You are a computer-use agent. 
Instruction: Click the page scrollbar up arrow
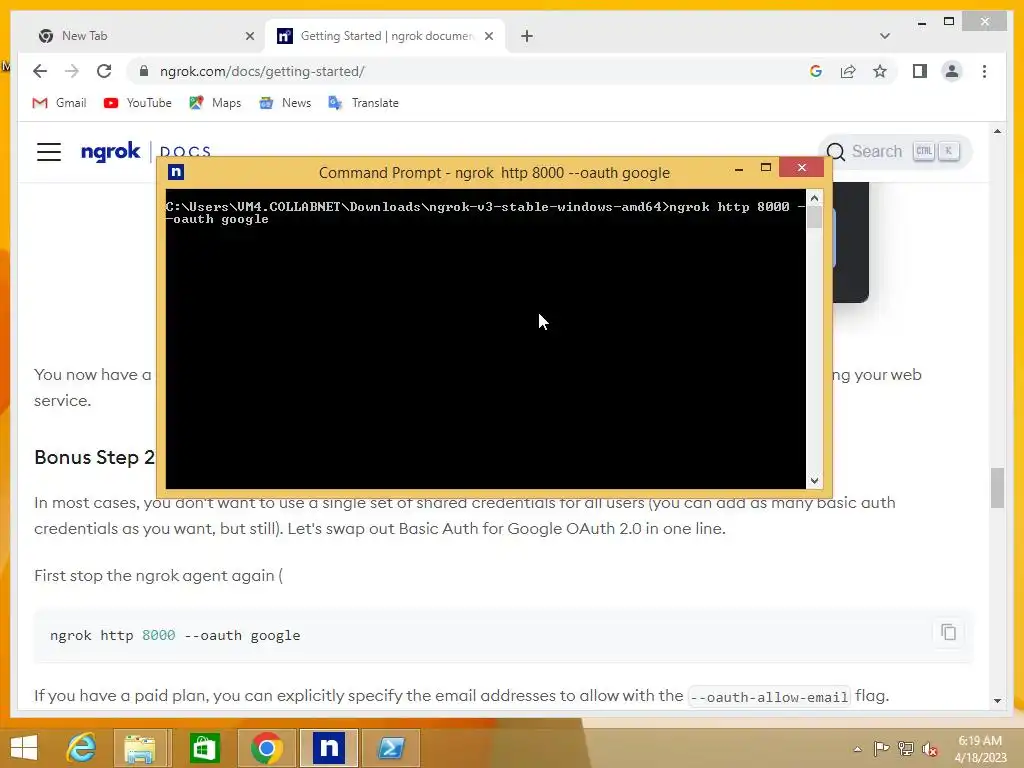tap(997, 131)
